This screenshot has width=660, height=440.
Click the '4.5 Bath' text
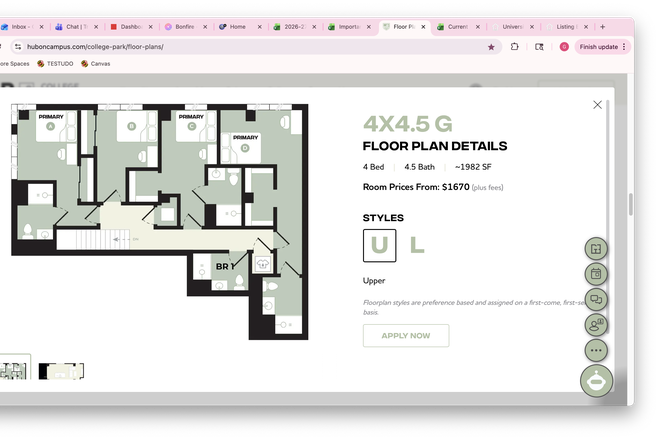[419, 167]
